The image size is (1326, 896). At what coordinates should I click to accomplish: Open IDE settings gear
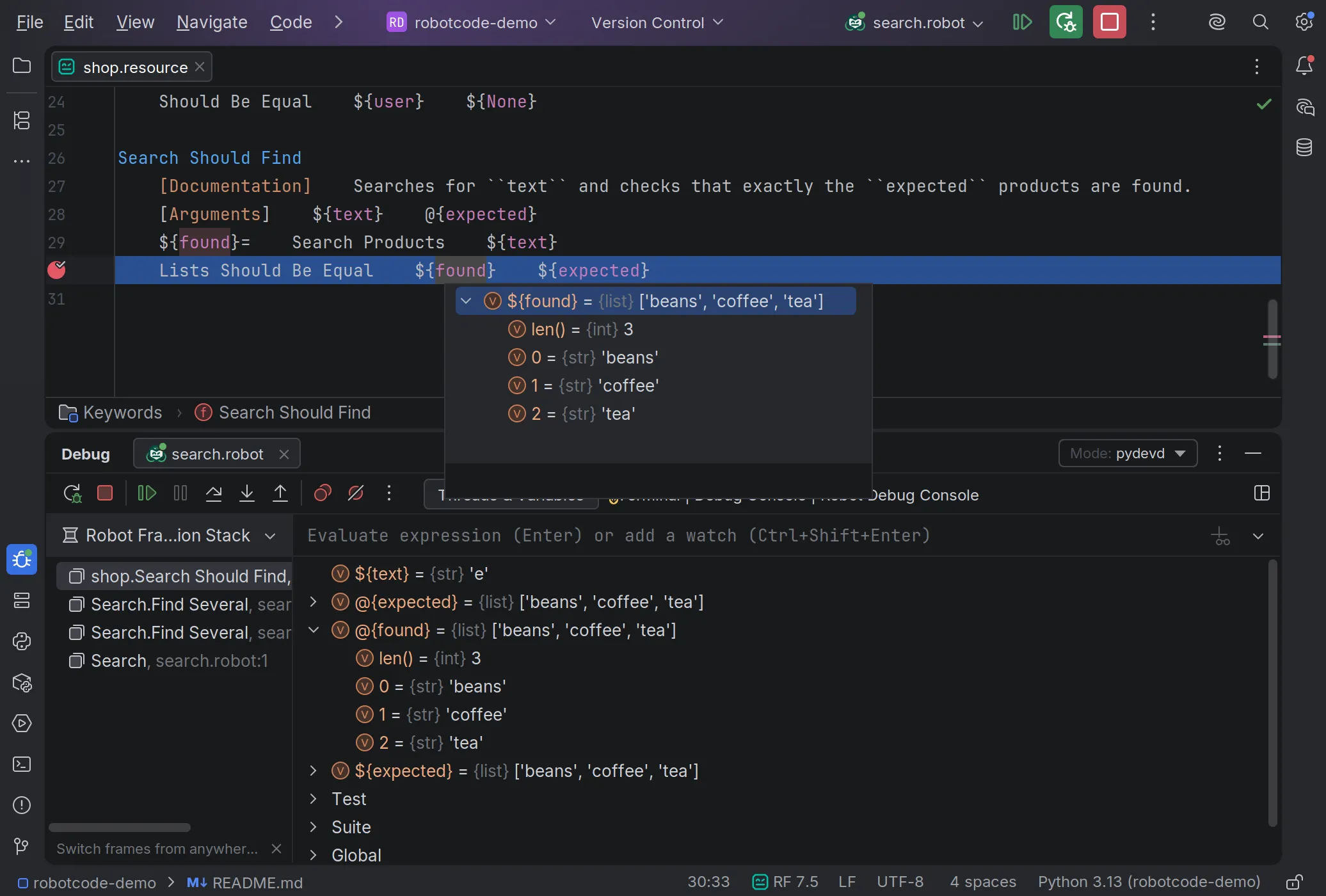coord(1304,22)
